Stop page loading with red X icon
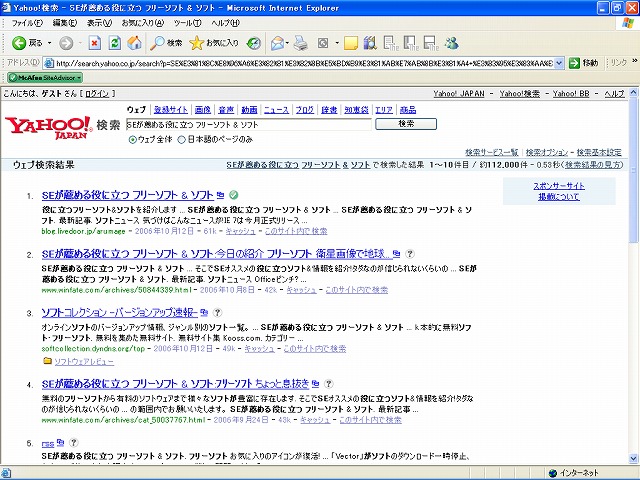Screen dimensions: 640x480 [x=95, y=43]
